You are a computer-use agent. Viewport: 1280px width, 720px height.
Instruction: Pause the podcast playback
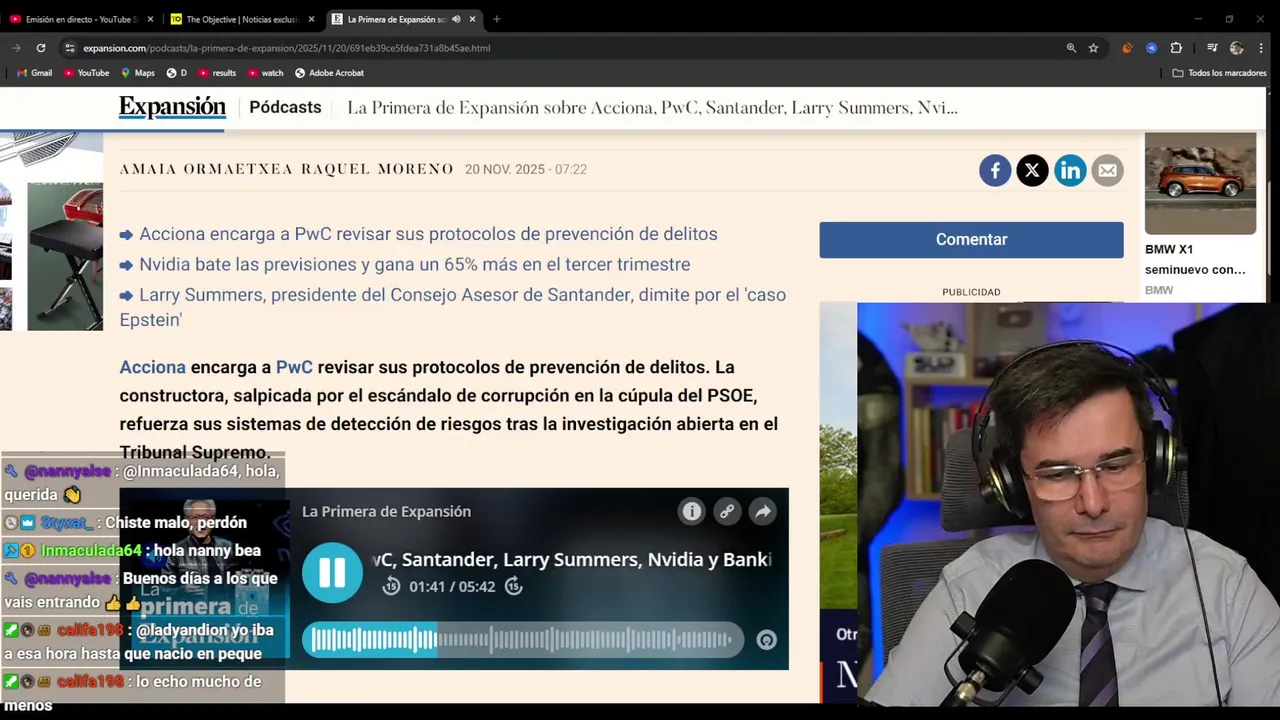pos(332,573)
